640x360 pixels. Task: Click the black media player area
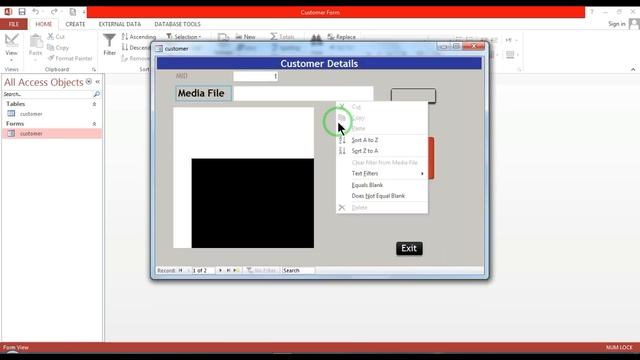[x=253, y=203]
